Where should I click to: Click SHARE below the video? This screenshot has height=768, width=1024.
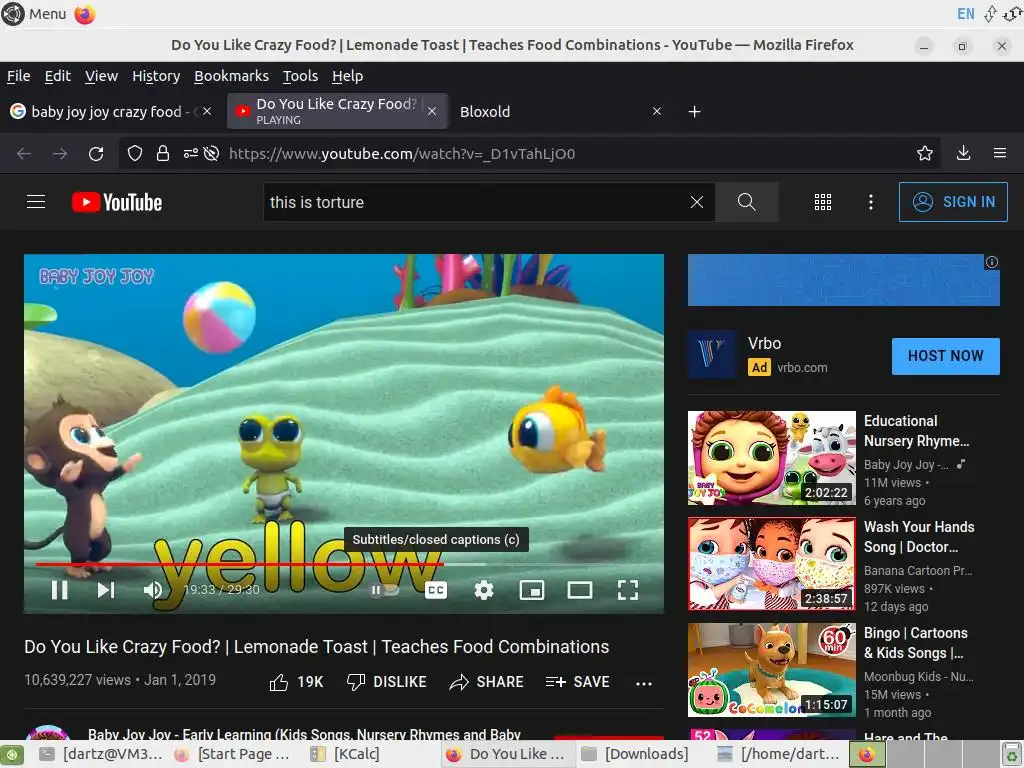click(x=486, y=682)
